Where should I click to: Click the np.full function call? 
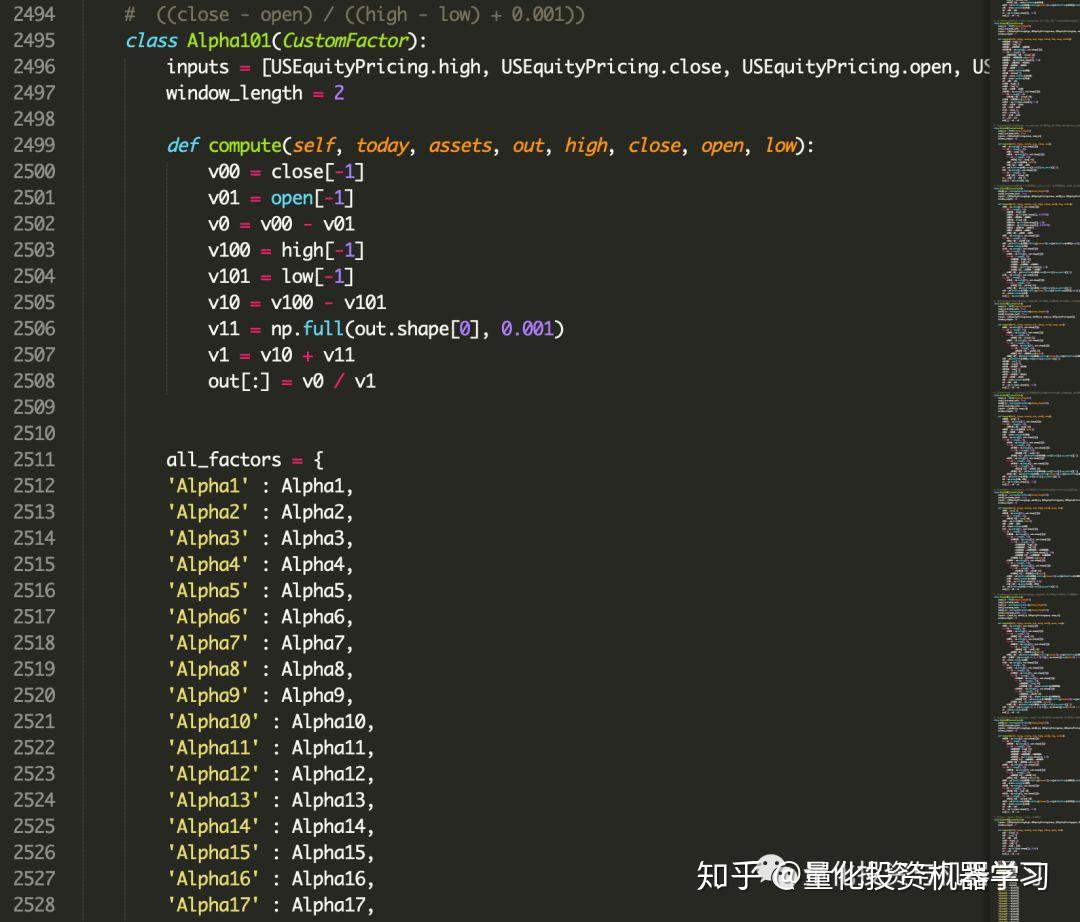tap(308, 328)
